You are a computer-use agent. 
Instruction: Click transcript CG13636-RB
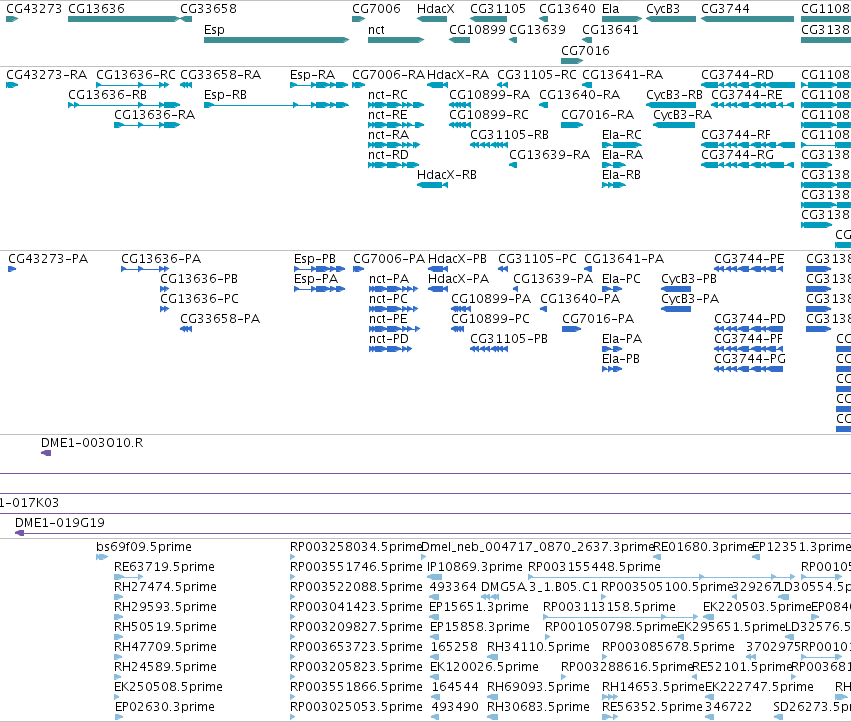coord(124,105)
